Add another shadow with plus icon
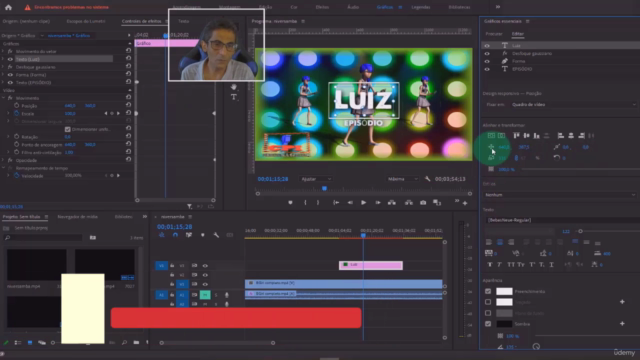 622,323
